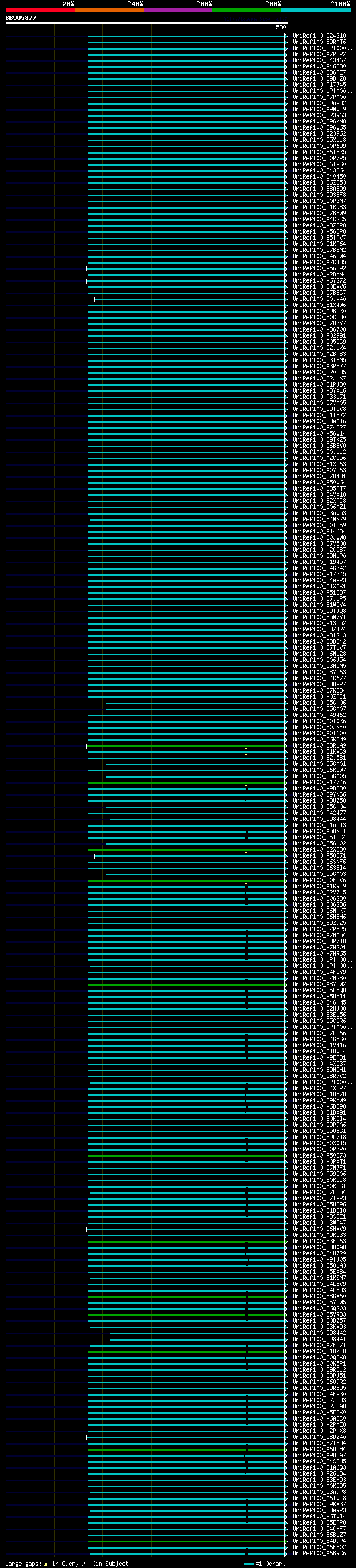Image resolution: width=356 pixels, height=1568 pixels.
Task: Click hit label UniRef100_O98444
Action: tap(319, 819)
